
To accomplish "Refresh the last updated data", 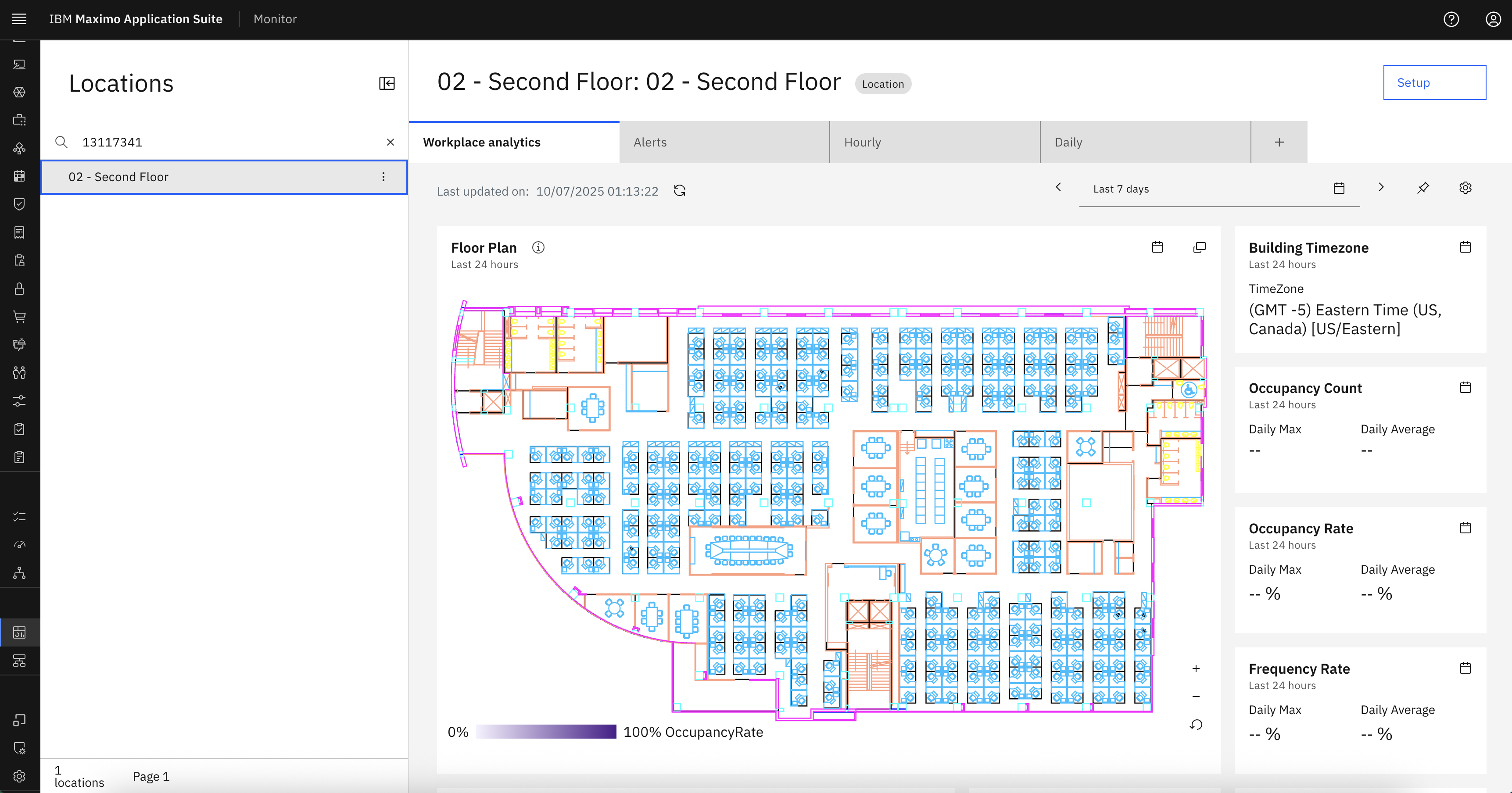I will [x=680, y=191].
